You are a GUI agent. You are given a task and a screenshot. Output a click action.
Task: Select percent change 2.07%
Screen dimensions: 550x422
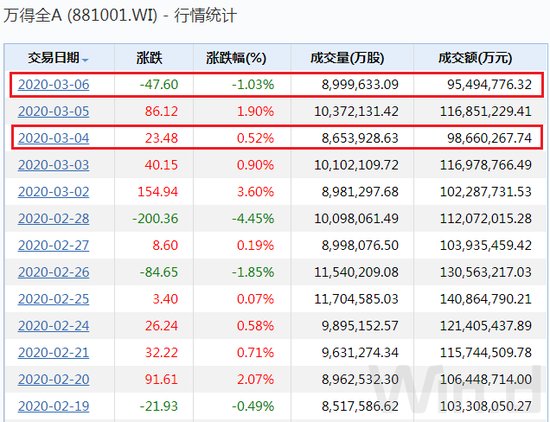(x=255, y=379)
